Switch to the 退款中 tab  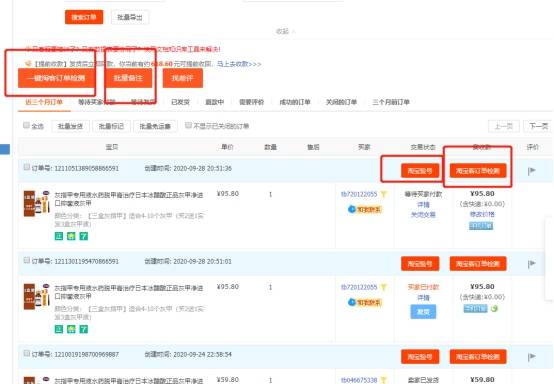pyautogui.click(x=214, y=102)
